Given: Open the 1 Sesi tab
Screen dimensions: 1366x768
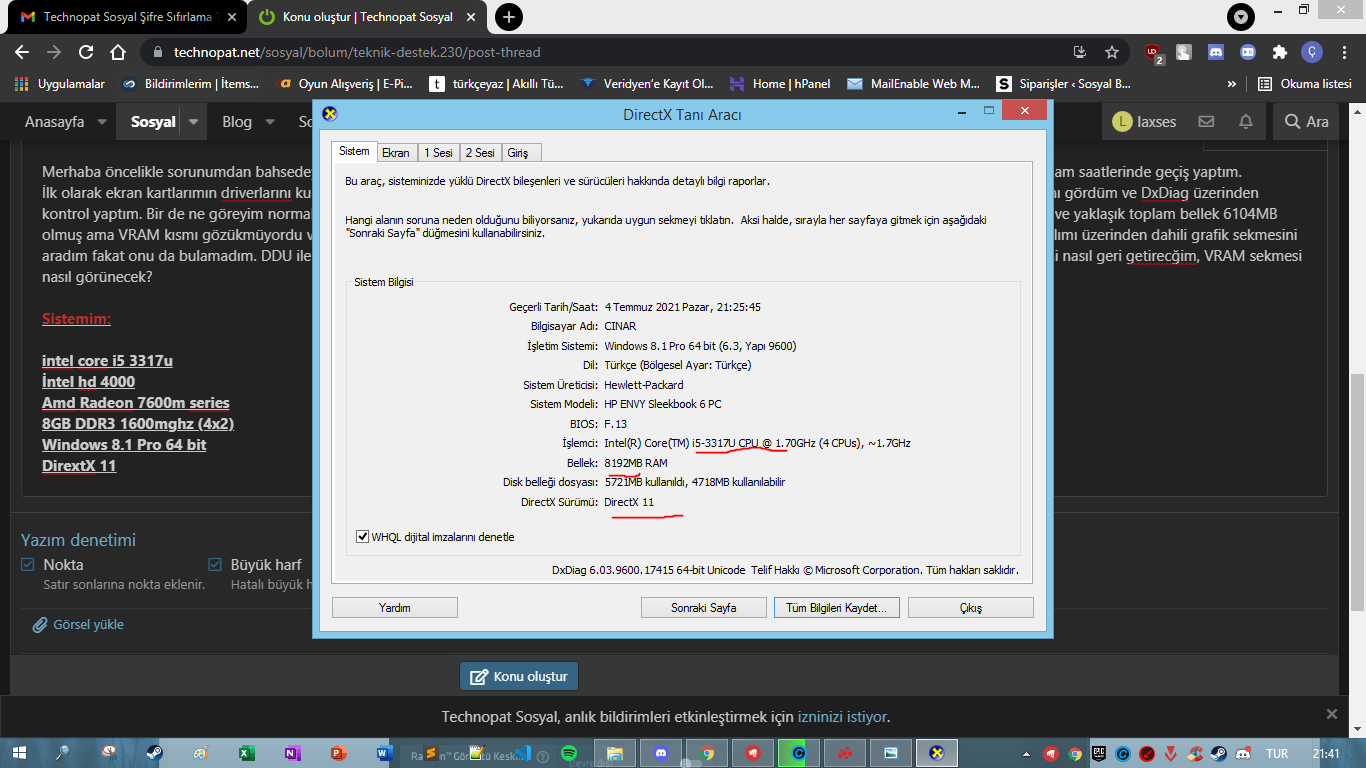Looking at the screenshot, I should (x=438, y=153).
